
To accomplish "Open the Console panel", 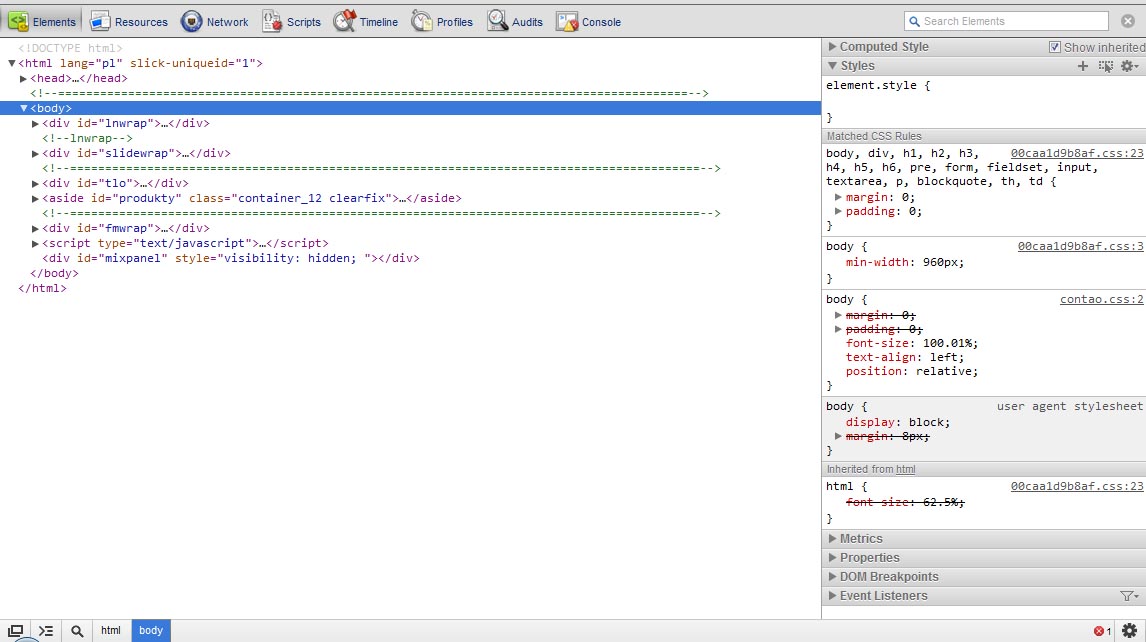I will pos(588,21).
